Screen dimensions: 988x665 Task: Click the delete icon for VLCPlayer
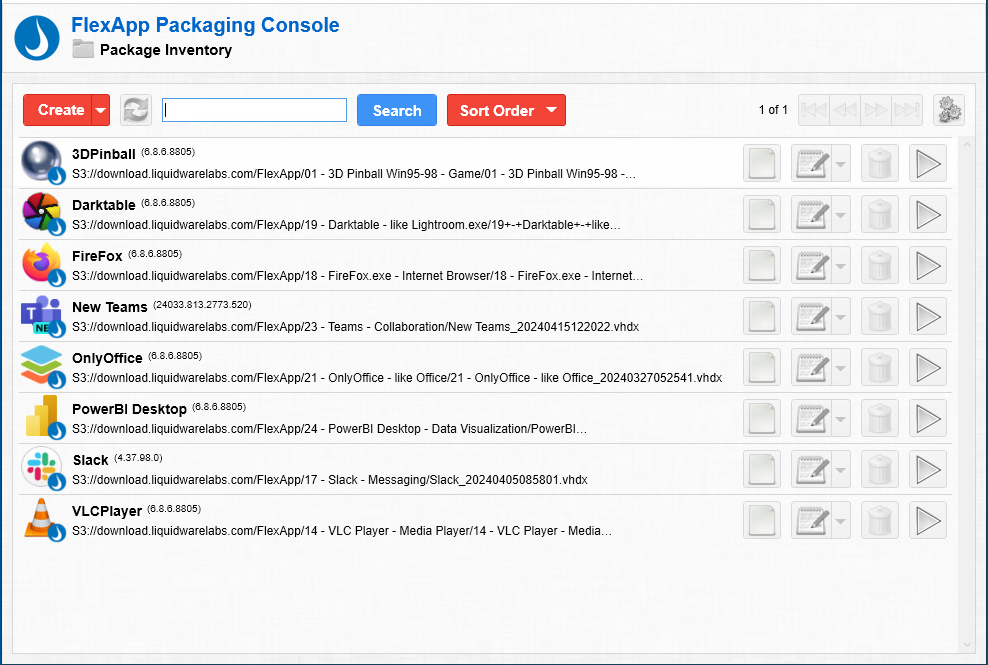coord(879,520)
